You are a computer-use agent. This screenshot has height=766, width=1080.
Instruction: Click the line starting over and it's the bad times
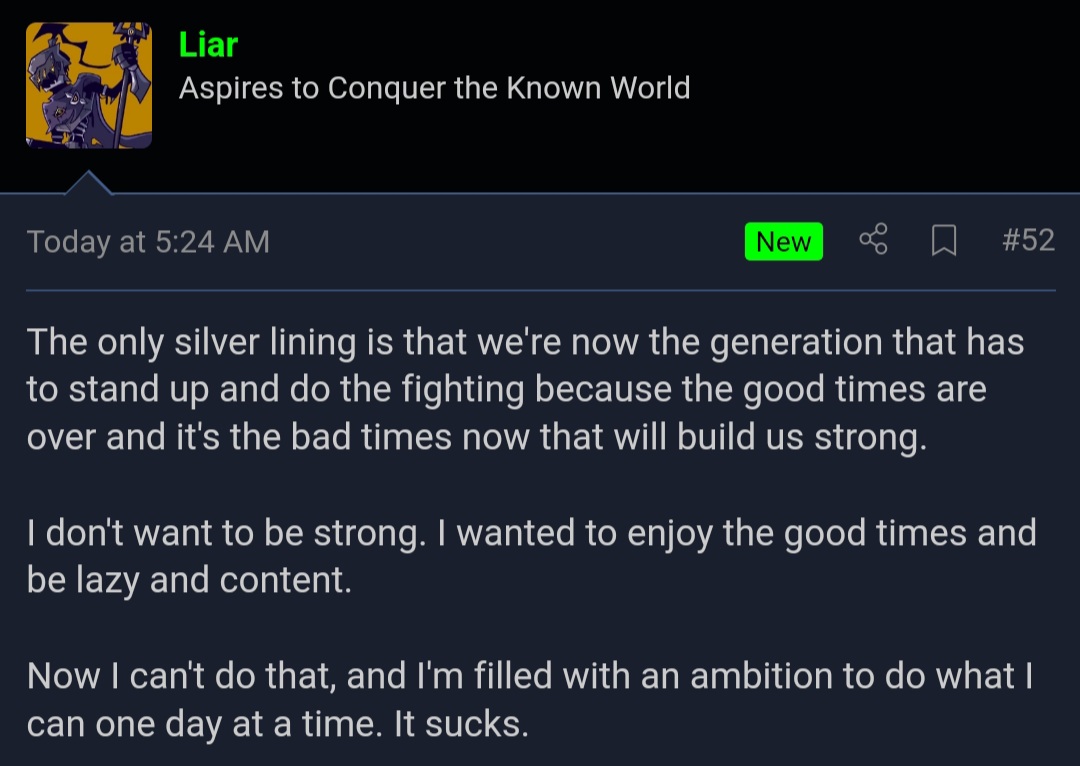coord(477,437)
